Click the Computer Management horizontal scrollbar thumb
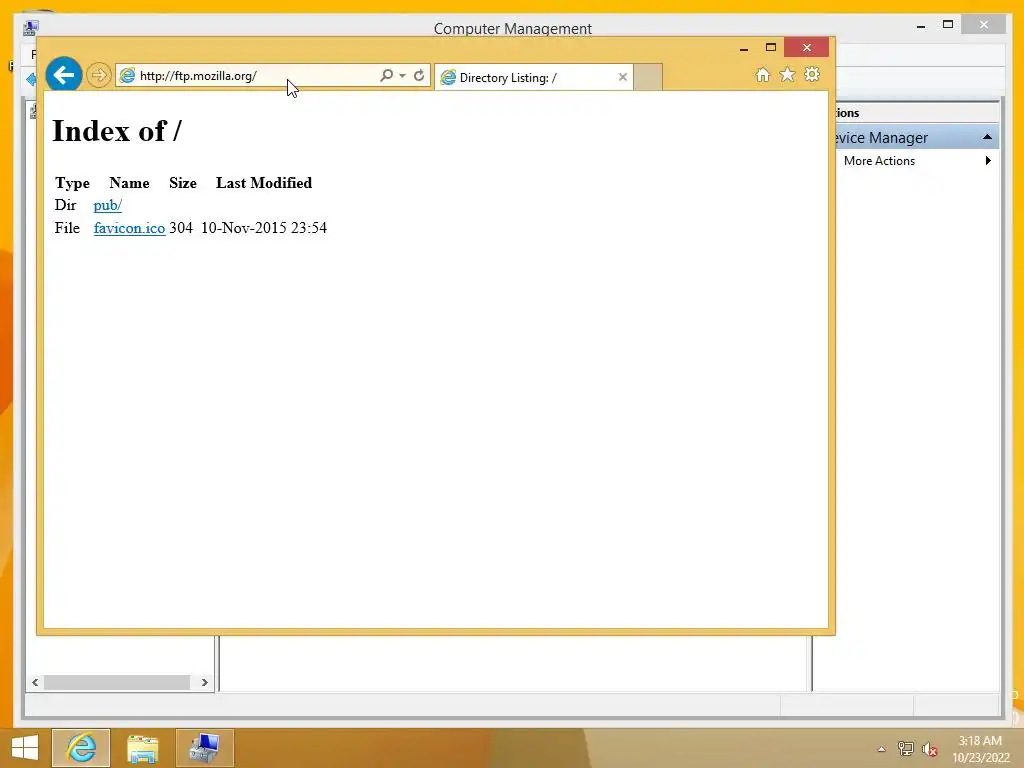The width and height of the screenshot is (1024, 768). pos(116,682)
